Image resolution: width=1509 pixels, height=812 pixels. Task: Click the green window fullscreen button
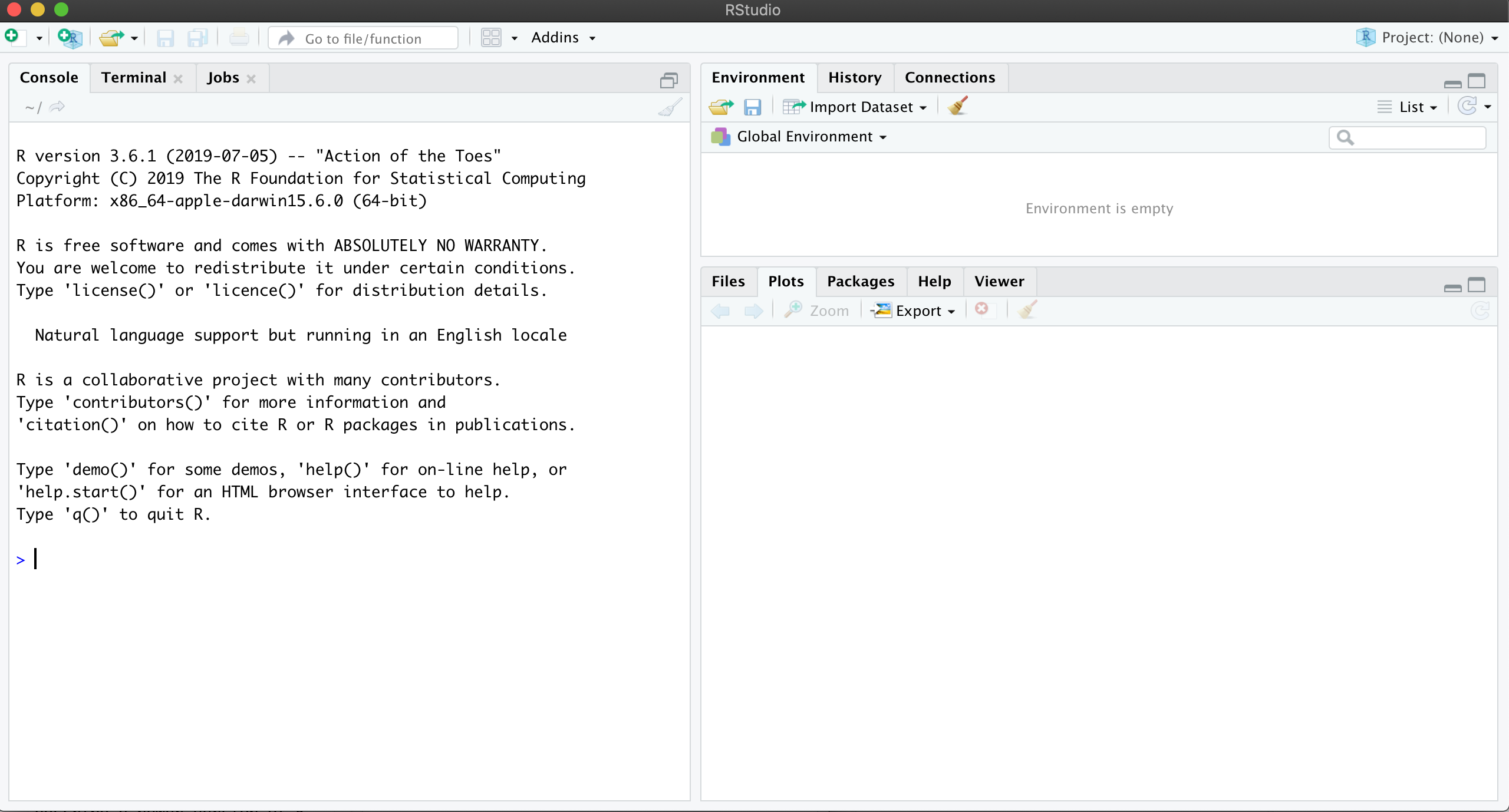61,9
